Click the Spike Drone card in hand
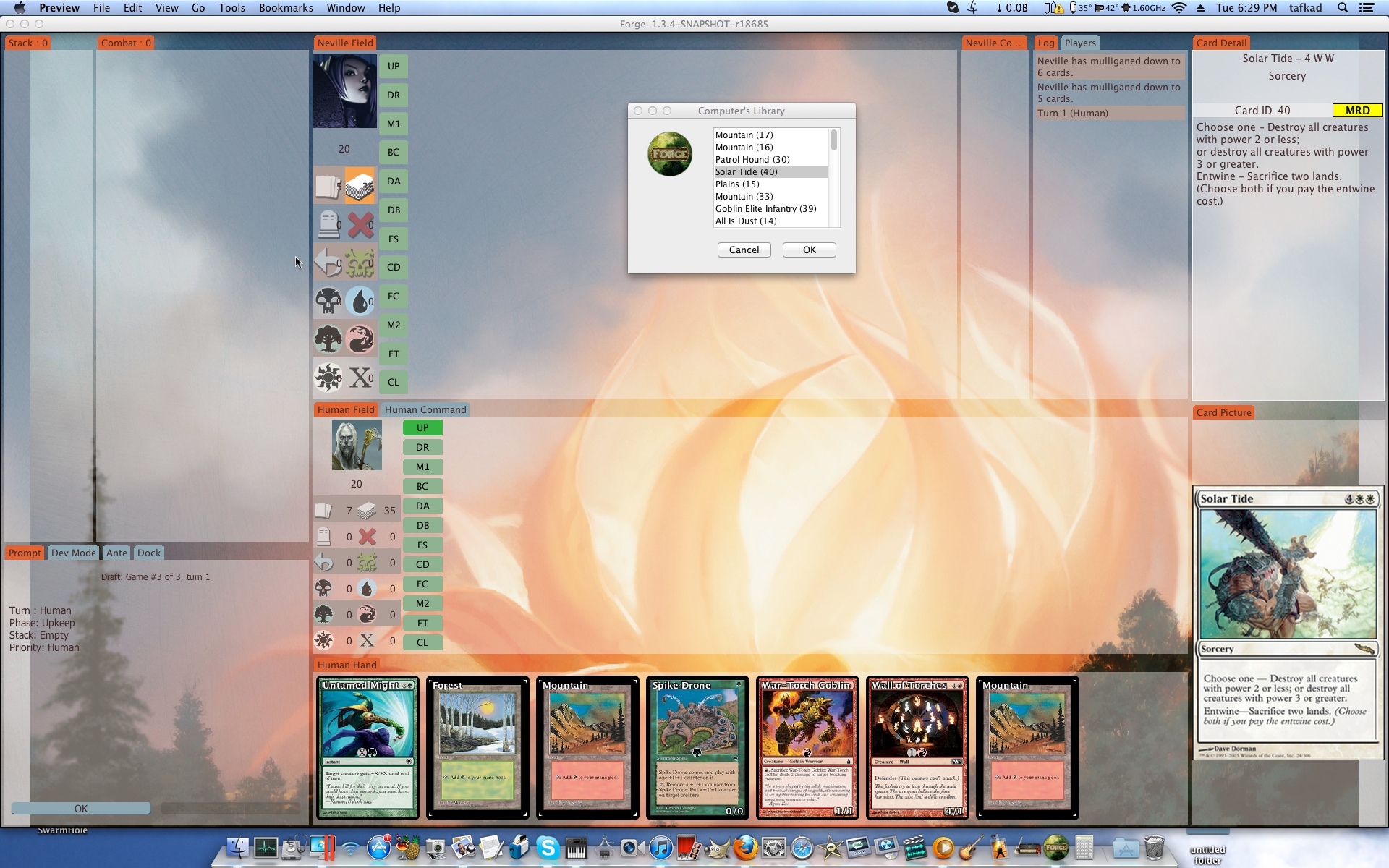This screenshot has width=1389, height=868. pos(697,747)
